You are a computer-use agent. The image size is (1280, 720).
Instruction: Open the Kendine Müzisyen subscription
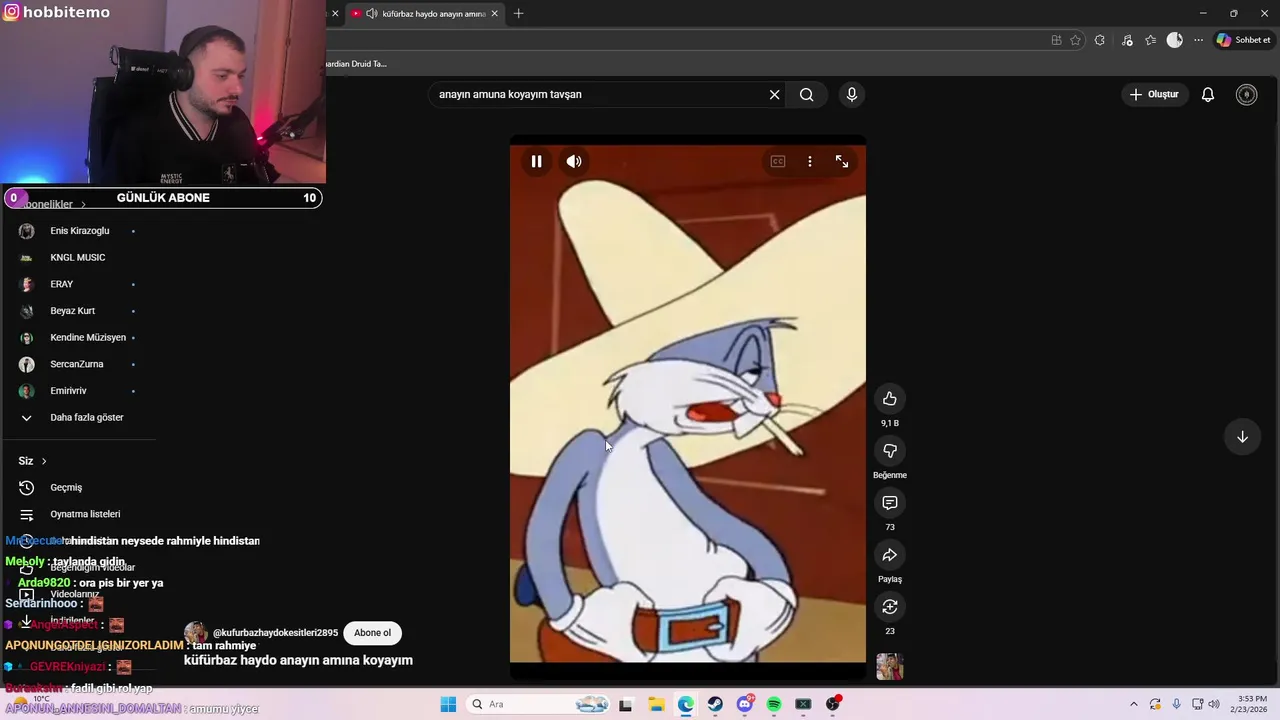tap(88, 338)
